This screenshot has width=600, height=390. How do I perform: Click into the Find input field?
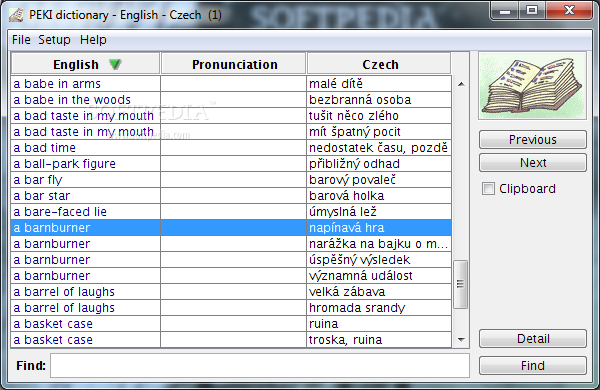pos(260,366)
